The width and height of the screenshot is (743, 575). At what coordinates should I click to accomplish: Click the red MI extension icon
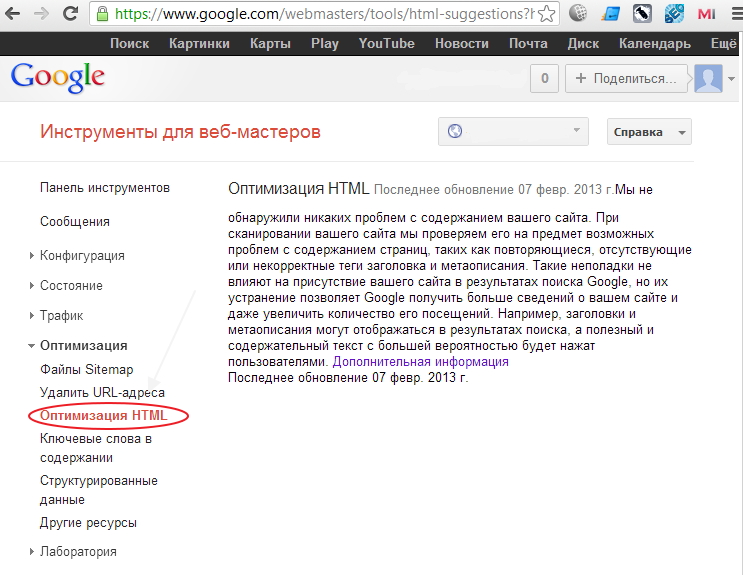click(706, 14)
